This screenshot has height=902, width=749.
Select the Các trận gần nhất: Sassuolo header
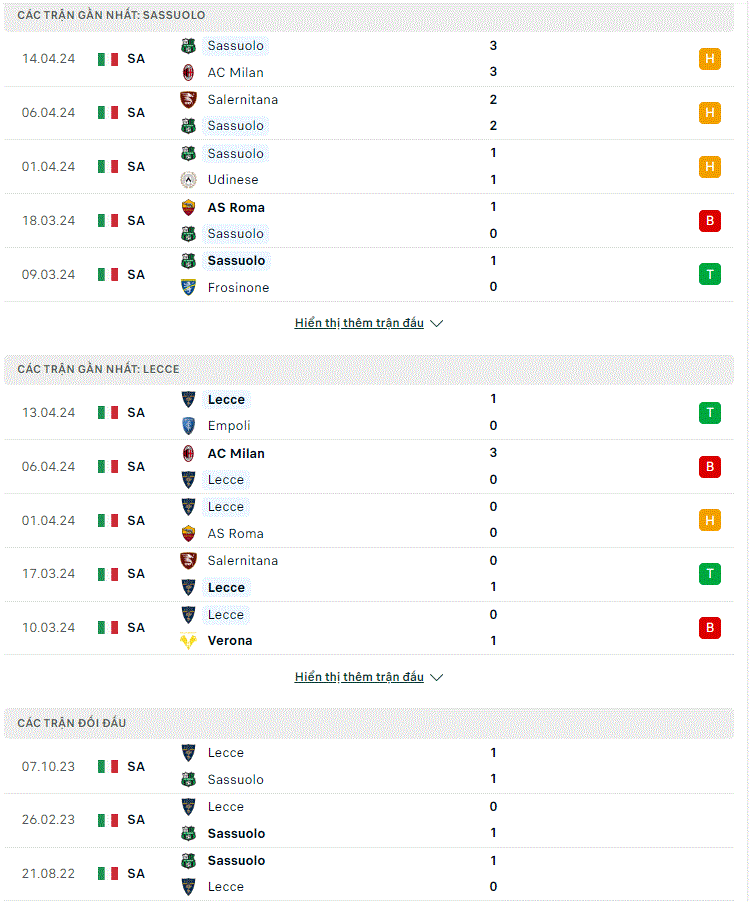coord(111,15)
